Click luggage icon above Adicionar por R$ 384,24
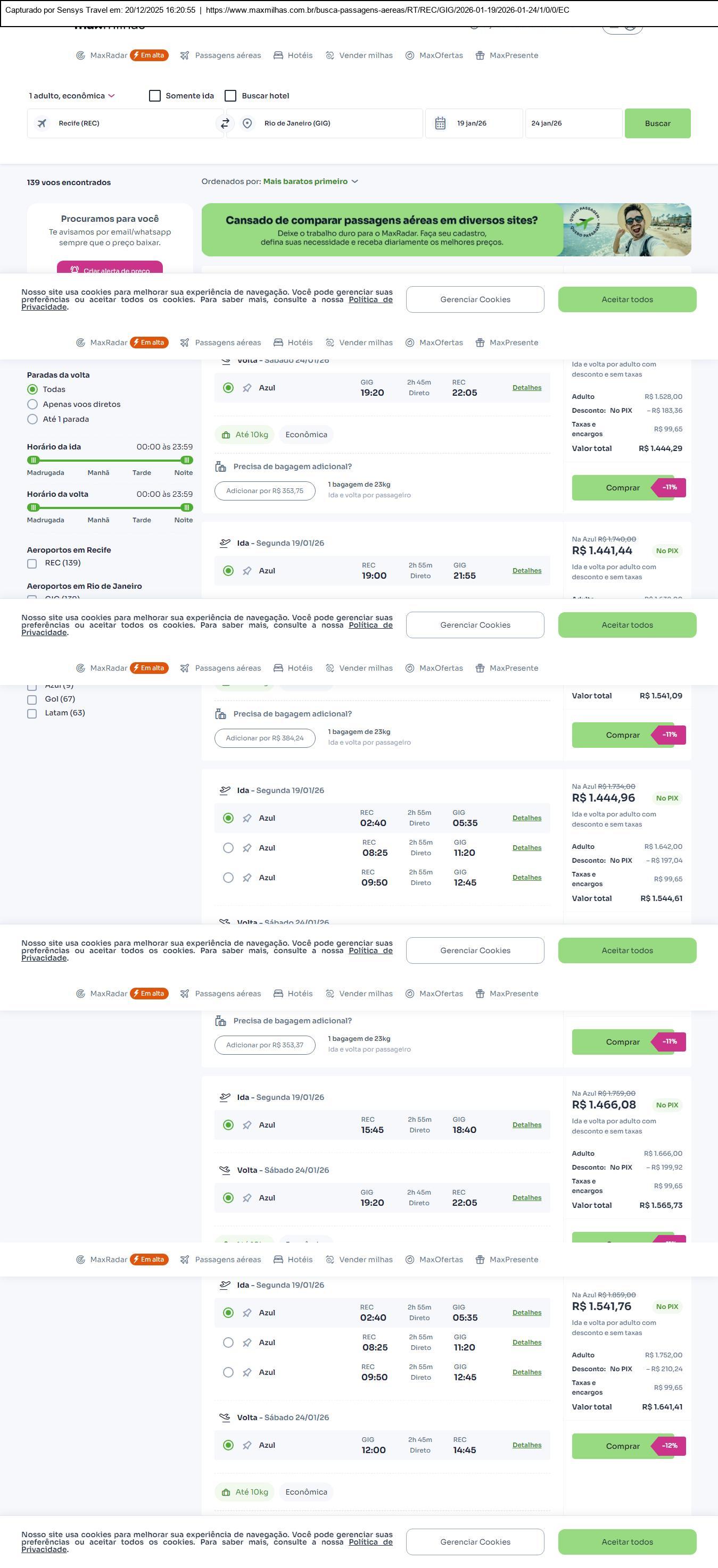This screenshot has width=718, height=1568. pyautogui.click(x=220, y=714)
